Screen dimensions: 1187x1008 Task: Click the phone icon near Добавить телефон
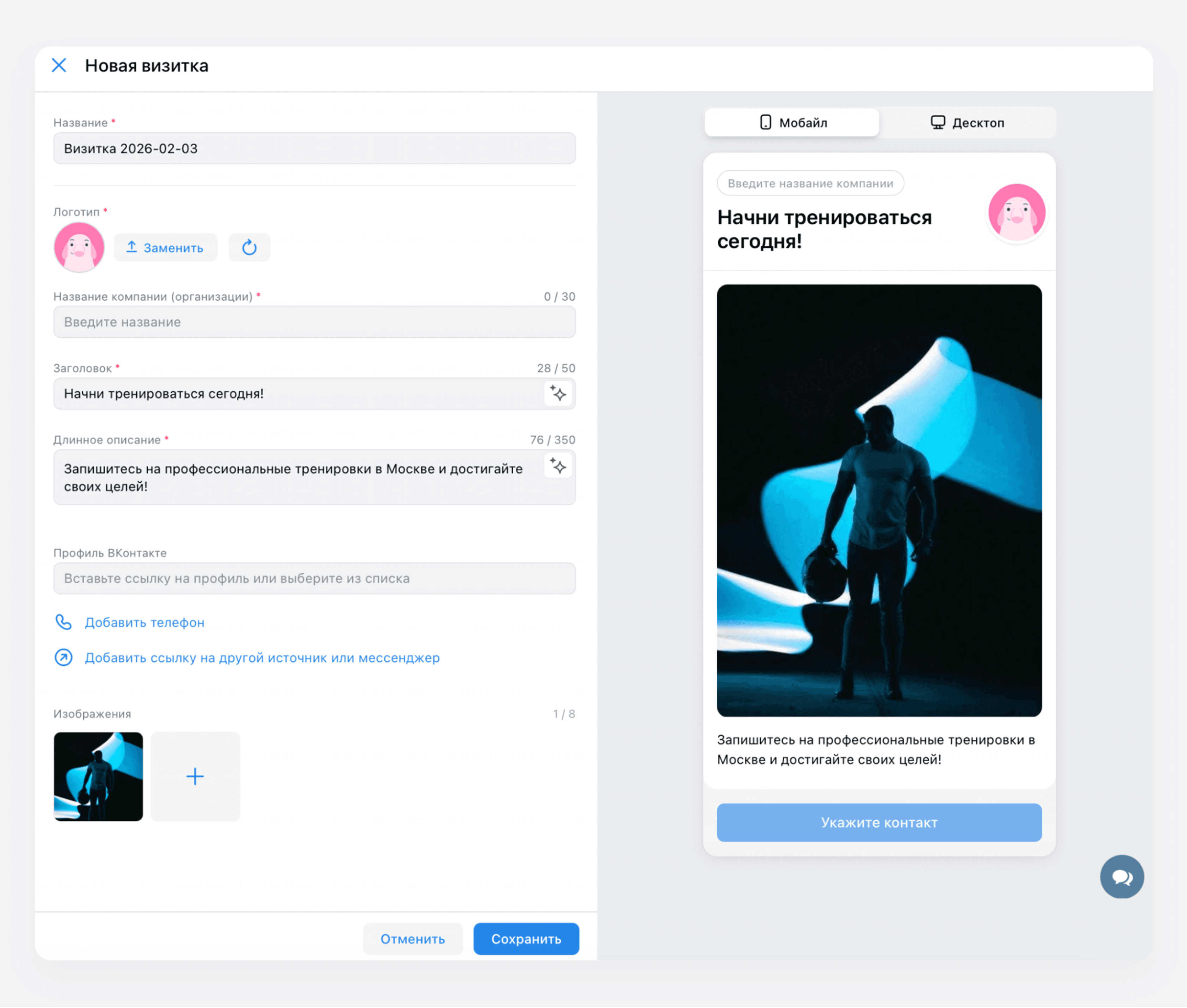(63, 622)
